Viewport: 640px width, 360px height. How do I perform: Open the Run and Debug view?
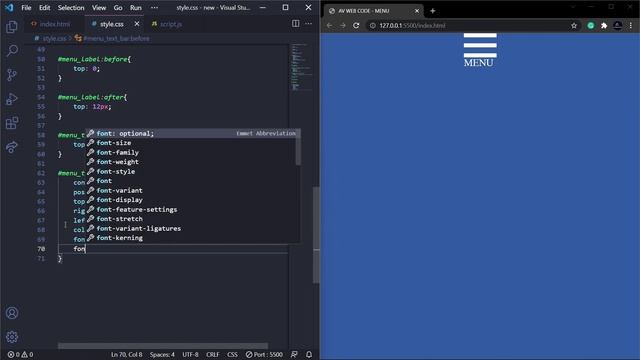click(x=12, y=99)
